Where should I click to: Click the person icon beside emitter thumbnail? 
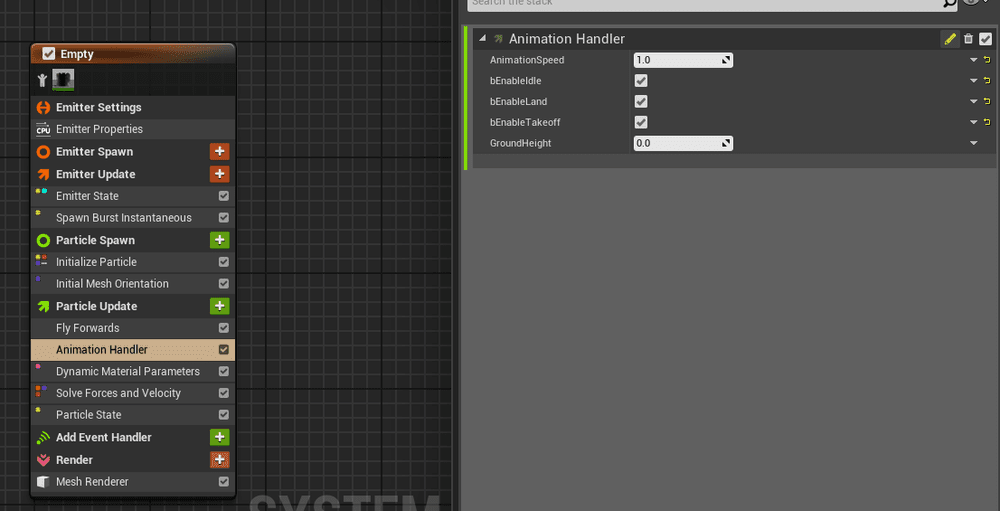[43, 80]
